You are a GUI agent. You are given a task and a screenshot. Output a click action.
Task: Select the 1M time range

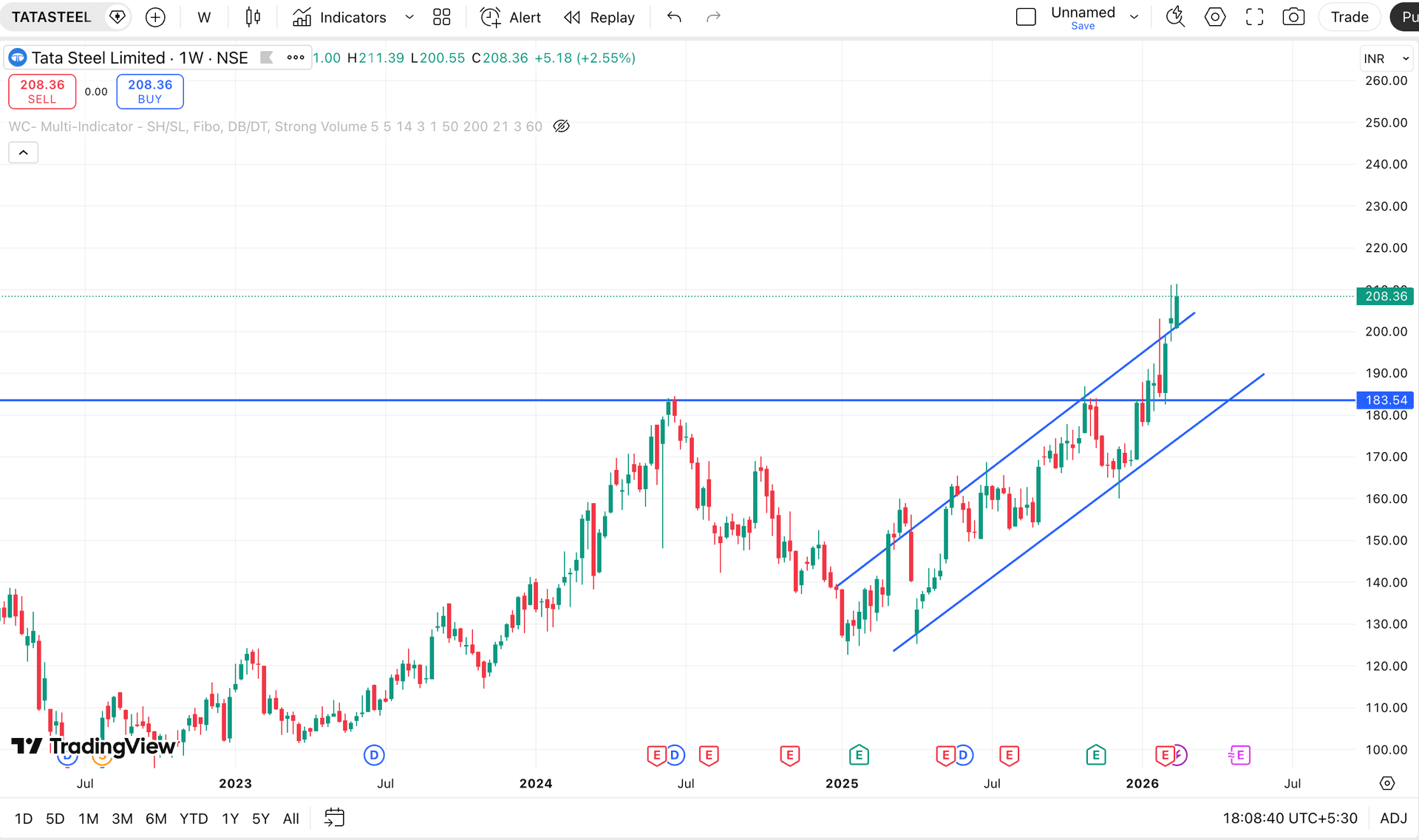pyautogui.click(x=89, y=819)
